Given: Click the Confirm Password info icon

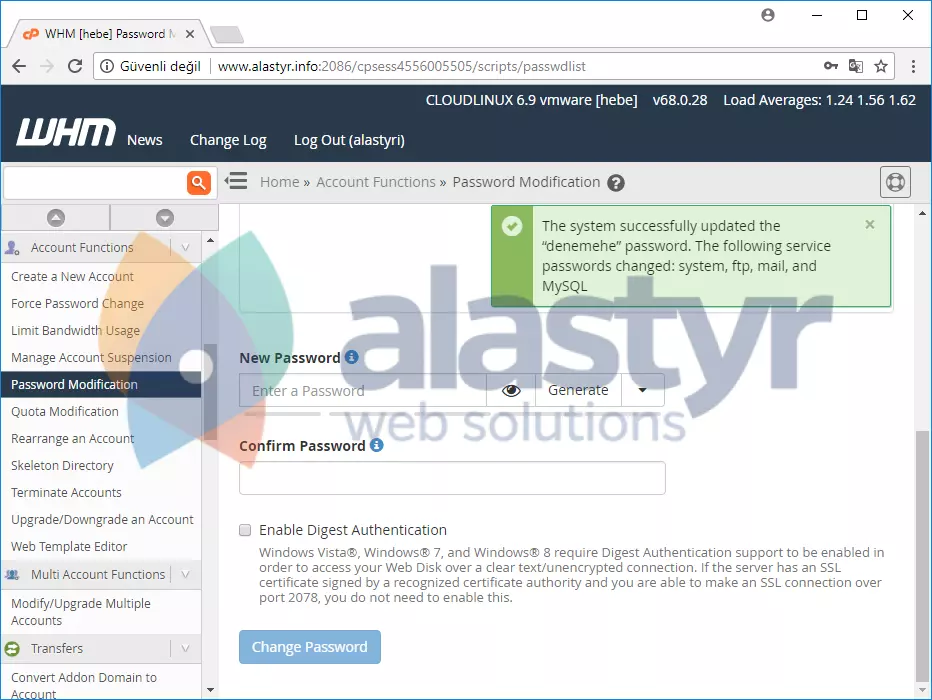Looking at the screenshot, I should [376, 444].
